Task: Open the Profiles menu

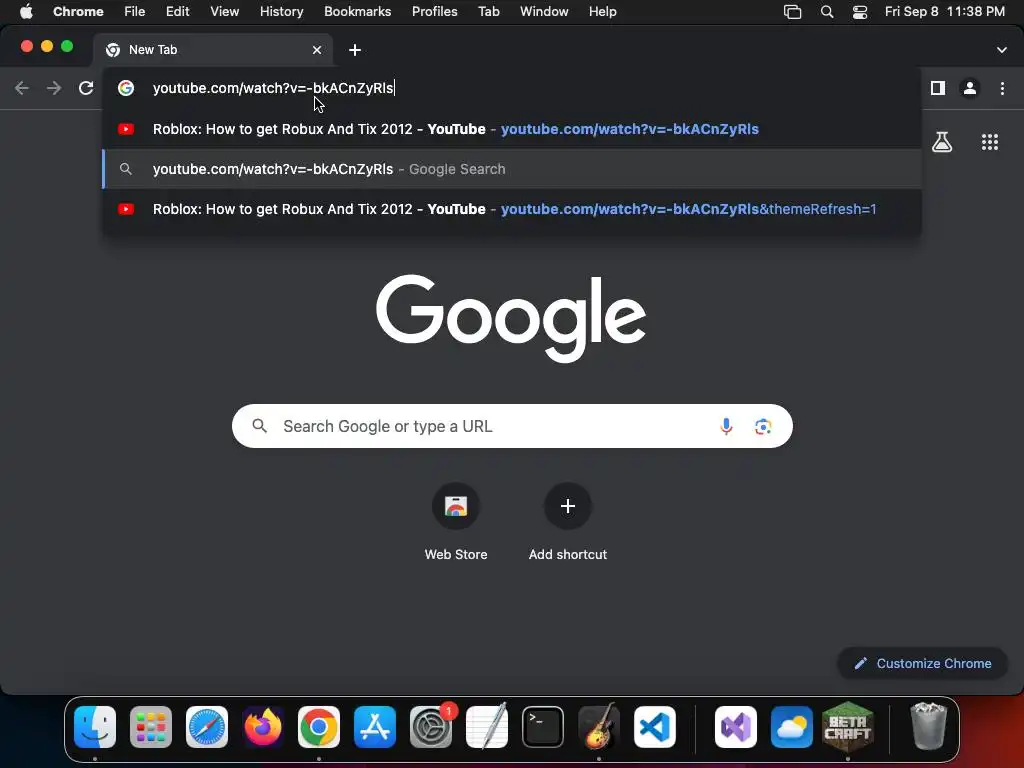Action: (x=434, y=11)
